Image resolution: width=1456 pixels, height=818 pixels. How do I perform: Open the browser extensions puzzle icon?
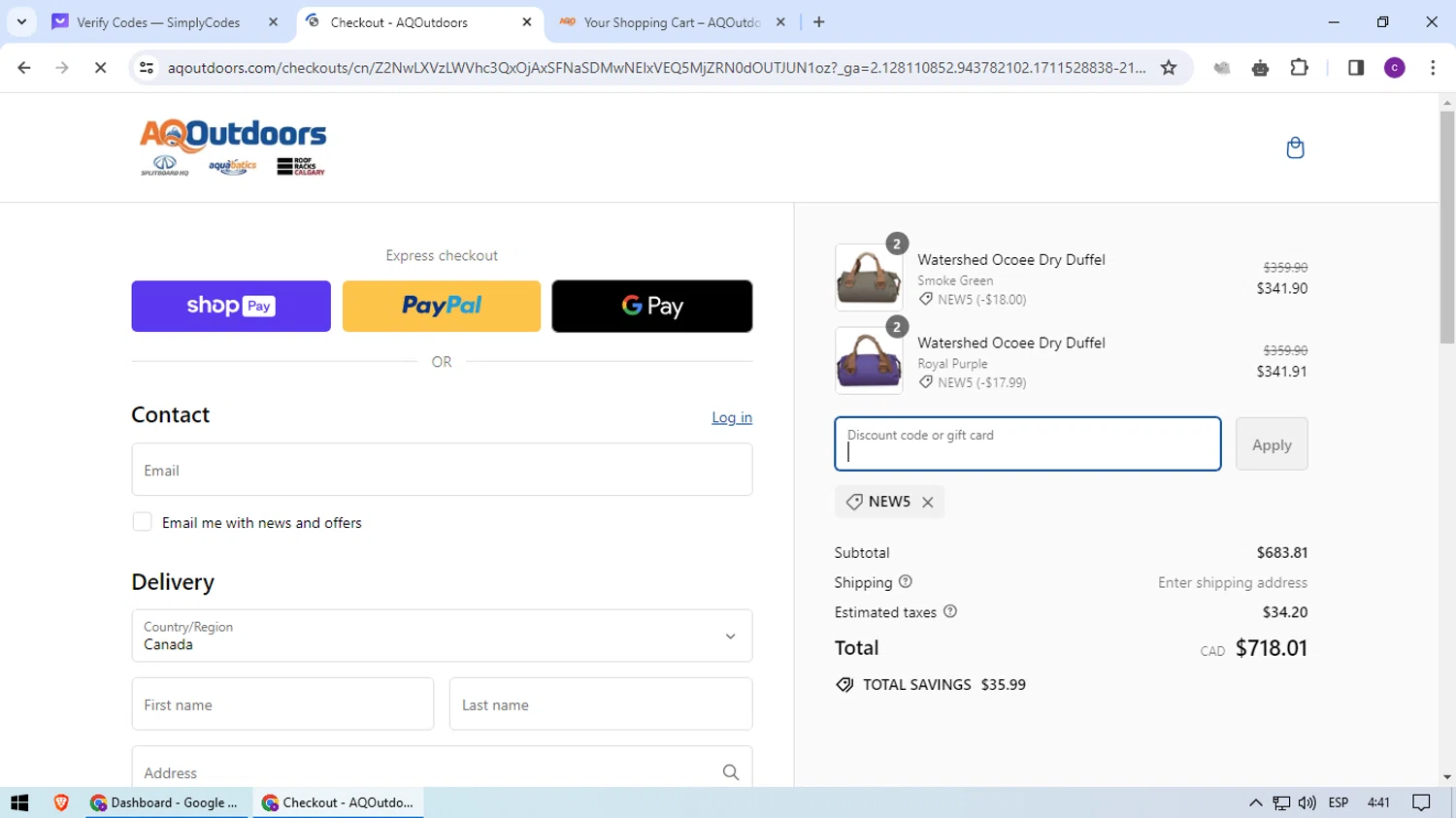[x=1299, y=67]
